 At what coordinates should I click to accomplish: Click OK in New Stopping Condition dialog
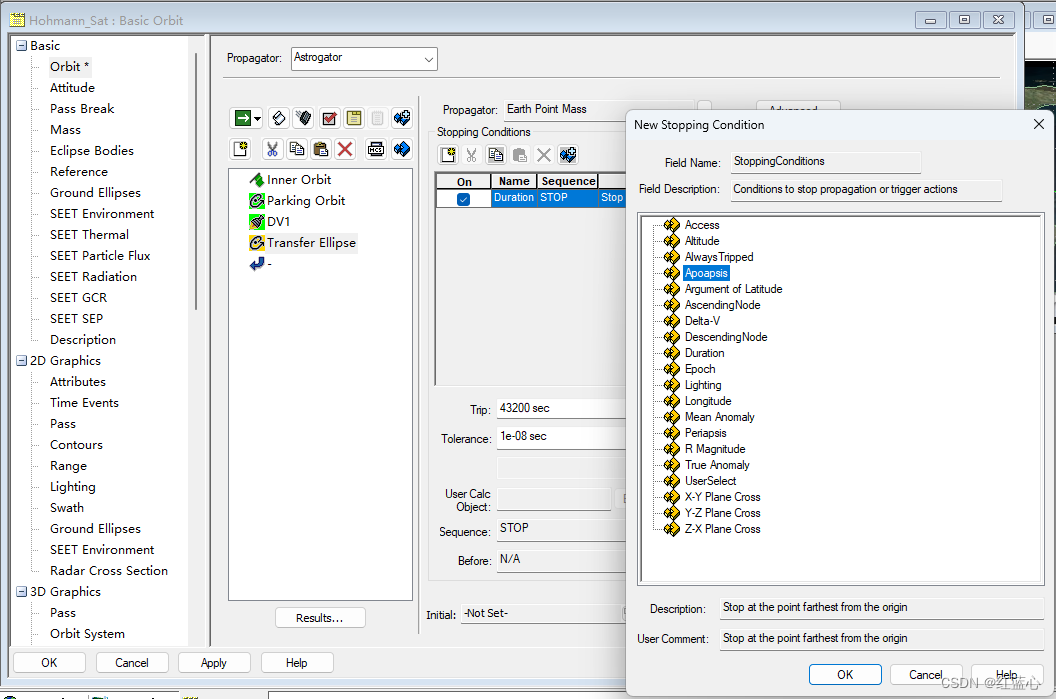pos(845,675)
